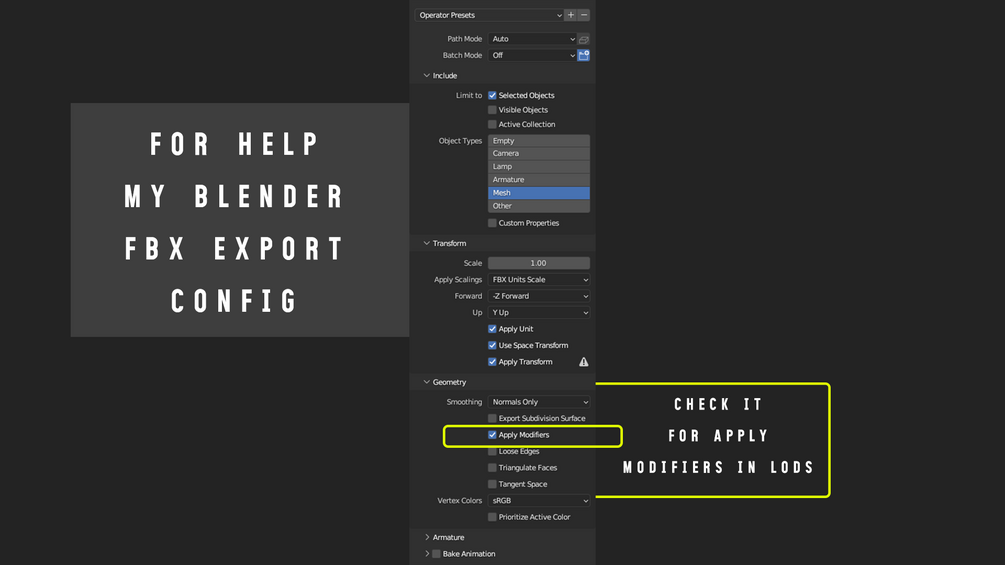The image size is (1005, 565).
Task: Toggle Use Space Transform checkbox
Action: pyautogui.click(x=492, y=346)
